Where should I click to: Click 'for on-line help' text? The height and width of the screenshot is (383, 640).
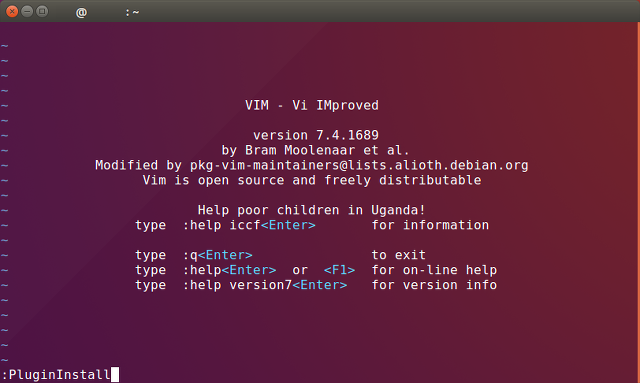[x=434, y=270]
